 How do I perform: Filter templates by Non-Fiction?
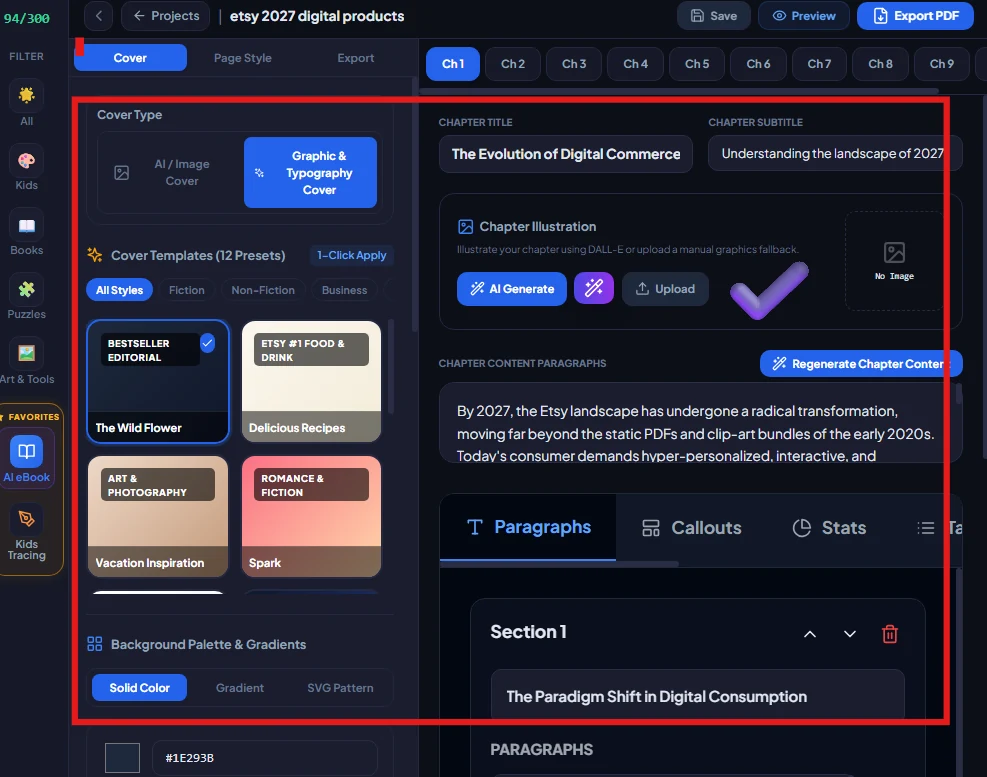click(x=263, y=290)
